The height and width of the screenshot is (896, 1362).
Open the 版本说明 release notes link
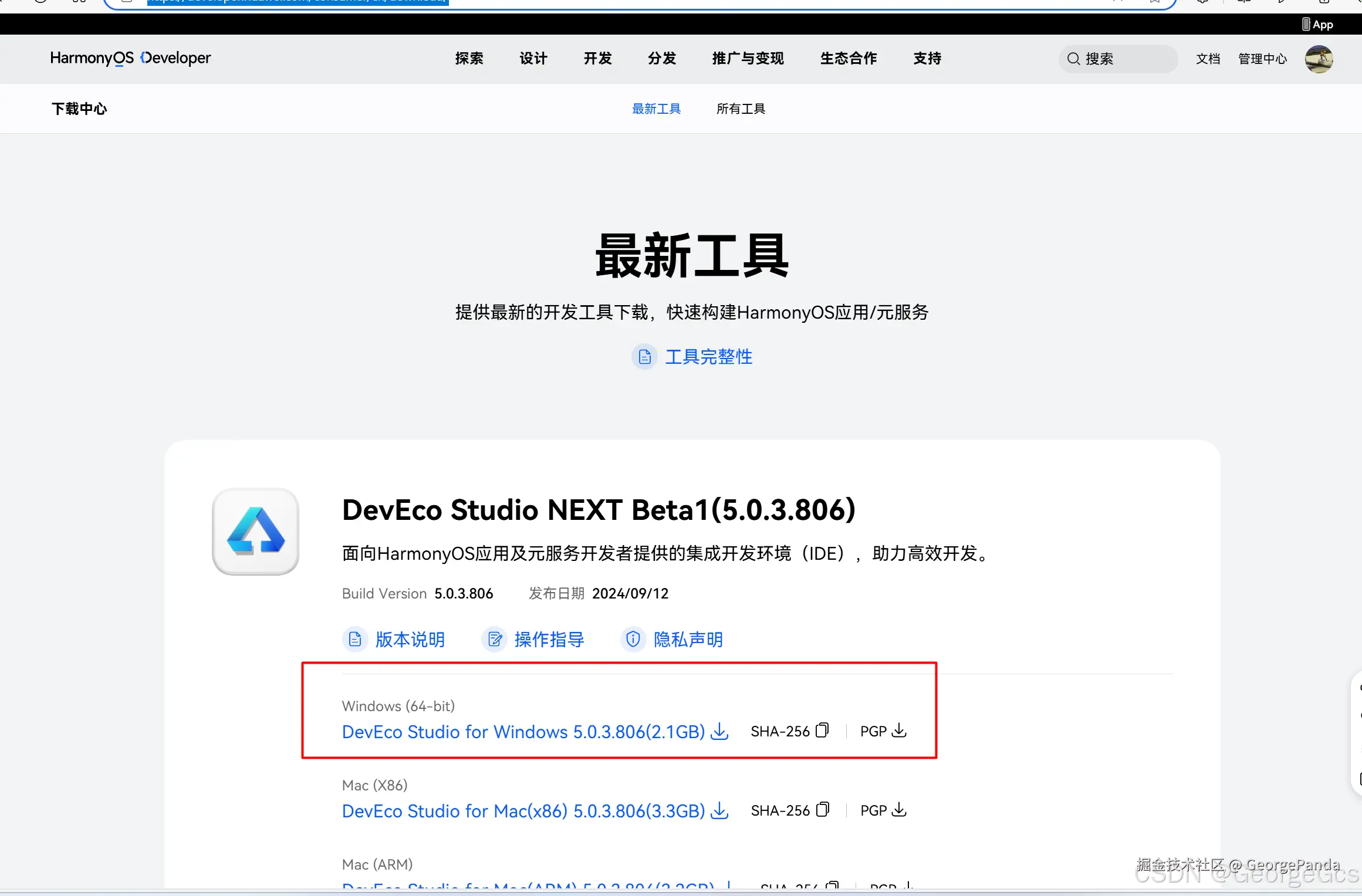tap(410, 639)
